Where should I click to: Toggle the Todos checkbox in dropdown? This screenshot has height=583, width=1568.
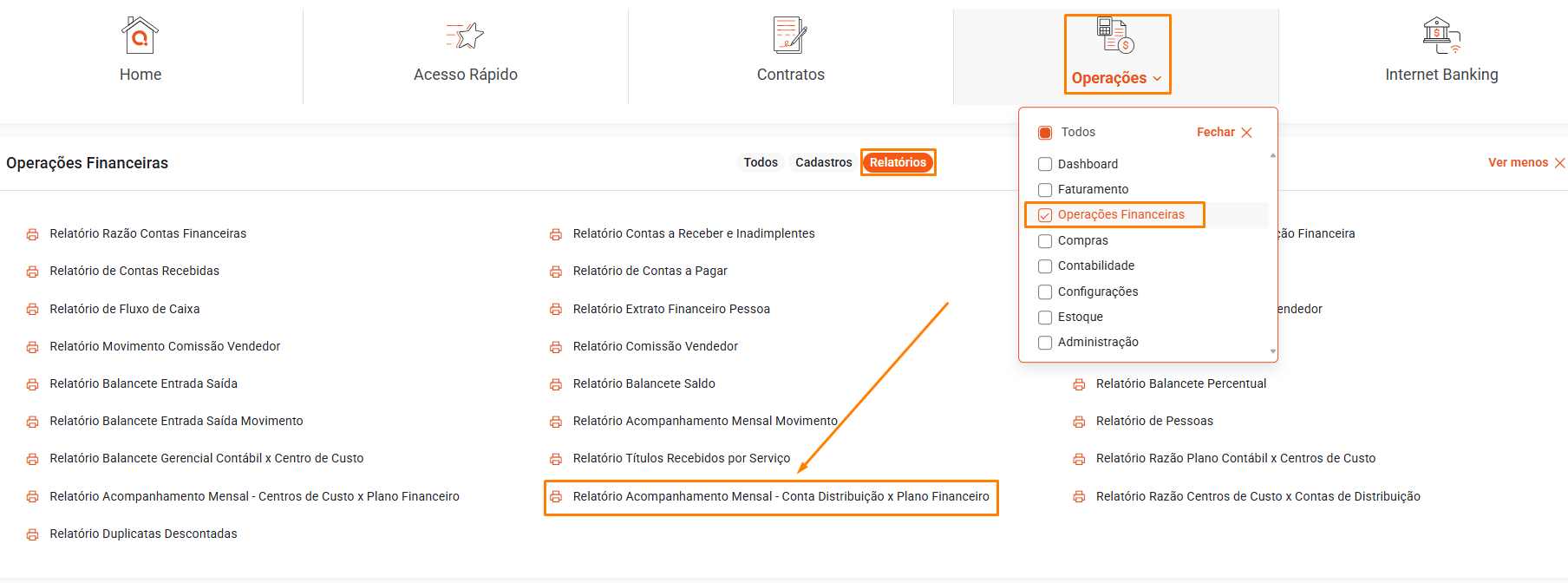click(1045, 133)
